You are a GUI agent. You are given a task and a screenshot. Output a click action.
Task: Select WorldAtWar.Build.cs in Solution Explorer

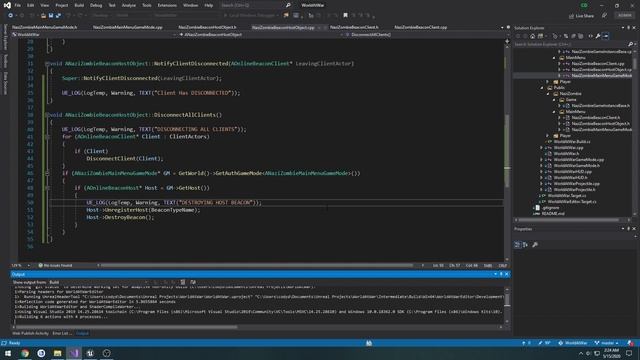pyautogui.click(x=572, y=142)
